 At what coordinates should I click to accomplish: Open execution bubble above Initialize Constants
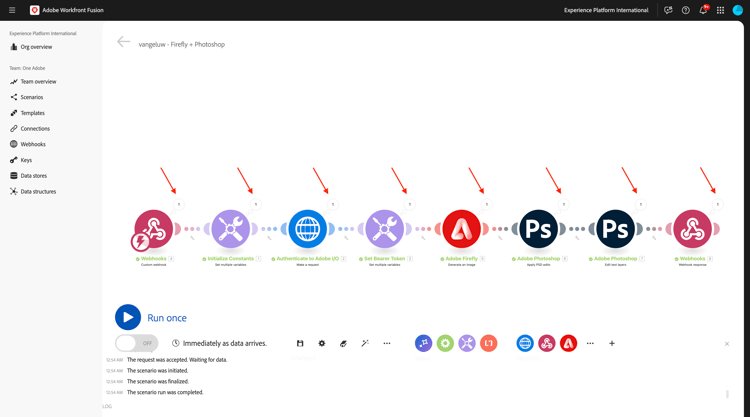click(256, 204)
